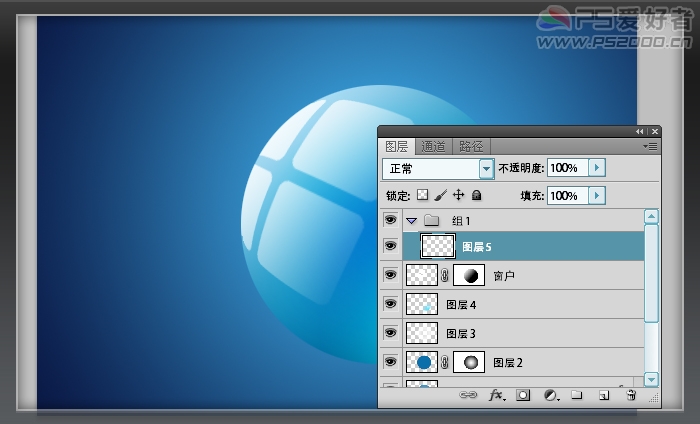The image size is (700, 424).
Task: Hide the 图层 2 layer
Action: [391, 362]
